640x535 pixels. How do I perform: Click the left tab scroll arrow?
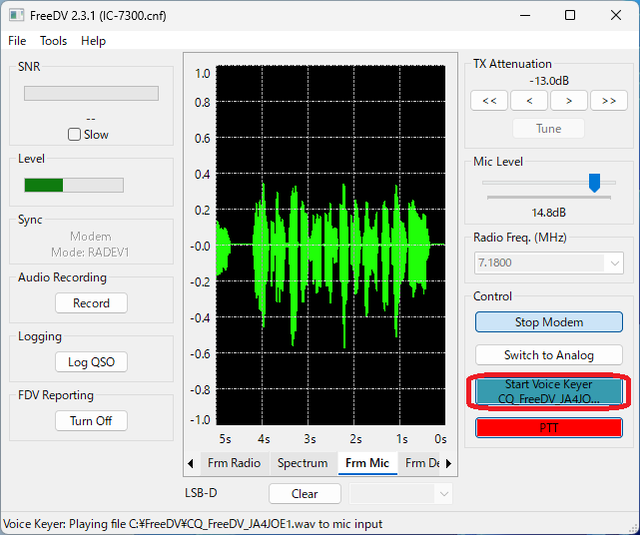pos(191,463)
